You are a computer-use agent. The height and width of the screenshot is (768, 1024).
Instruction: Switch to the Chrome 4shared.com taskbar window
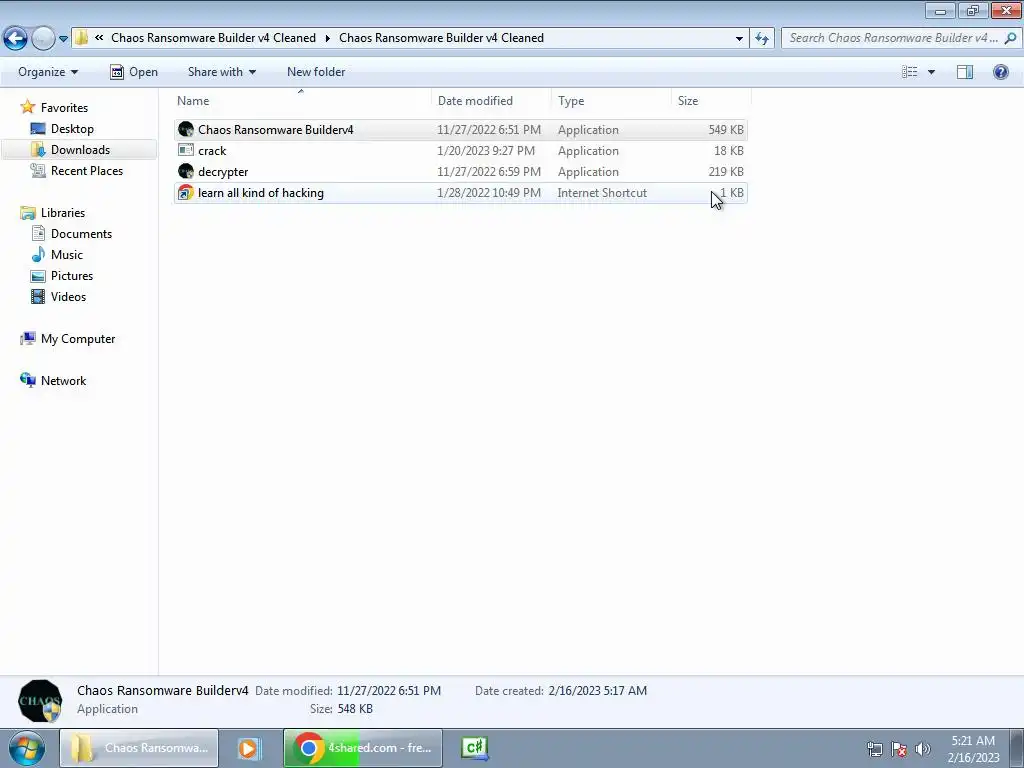tap(362, 748)
